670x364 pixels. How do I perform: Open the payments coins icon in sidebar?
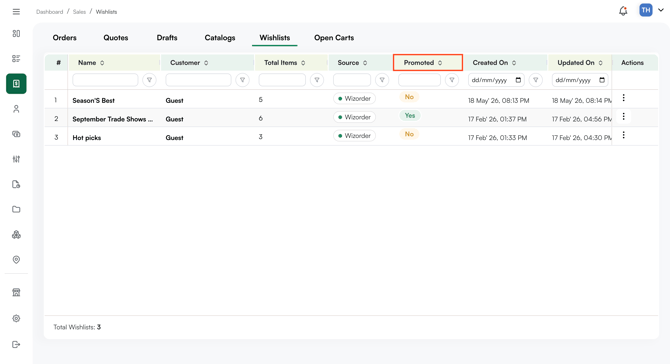[16, 134]
